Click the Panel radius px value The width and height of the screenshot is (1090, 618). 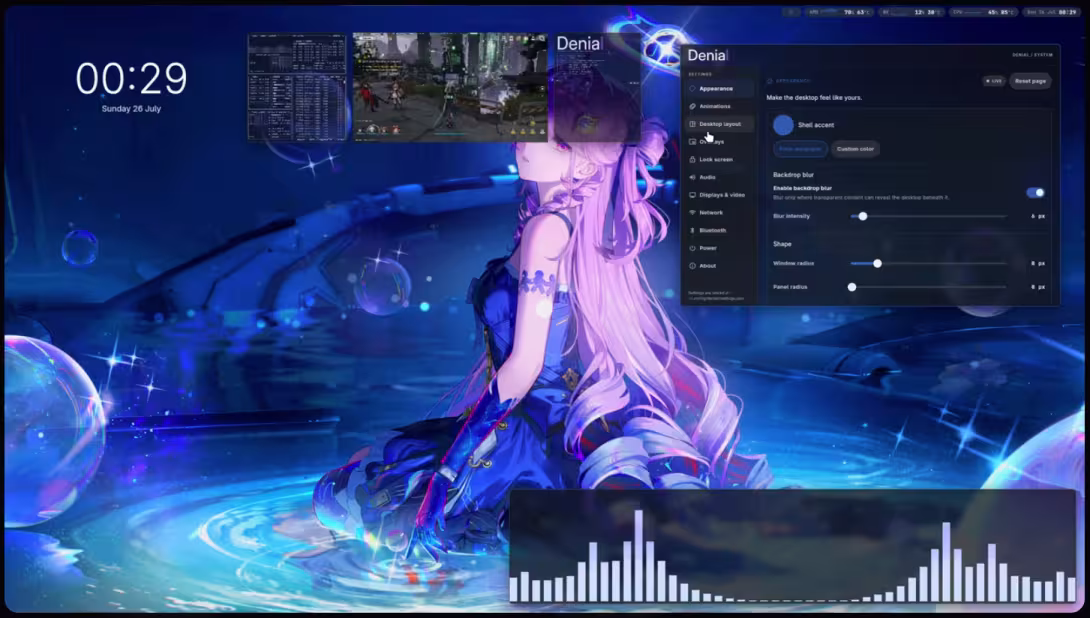coord(1038,286)
